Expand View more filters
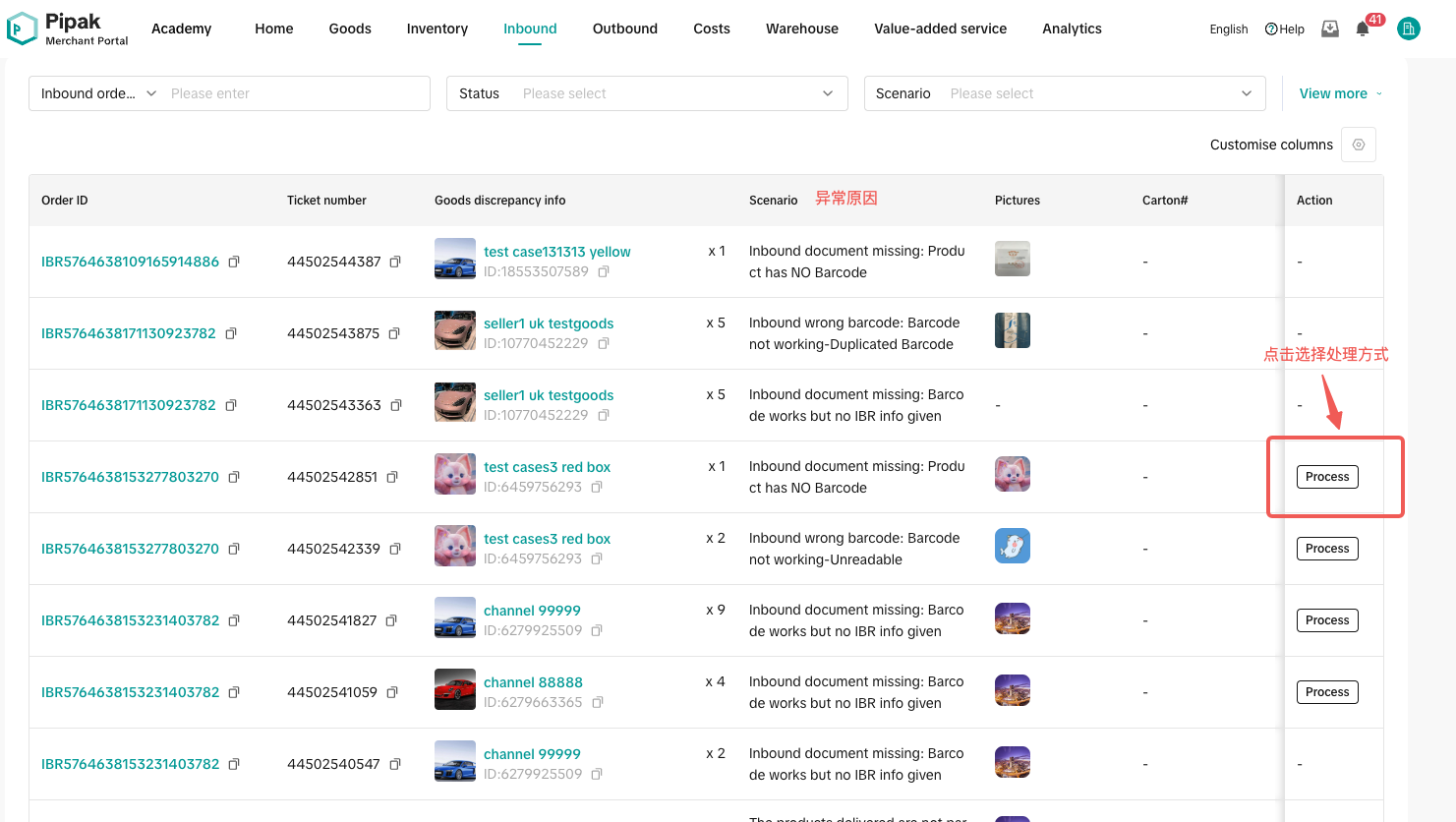 (x=1340, y=93)
